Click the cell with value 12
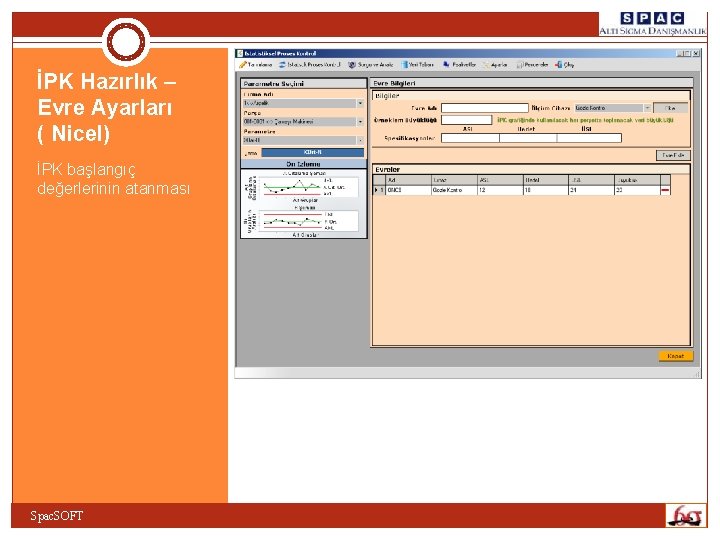The height and width of the screenshot is (540, 720). pos(500,190)
